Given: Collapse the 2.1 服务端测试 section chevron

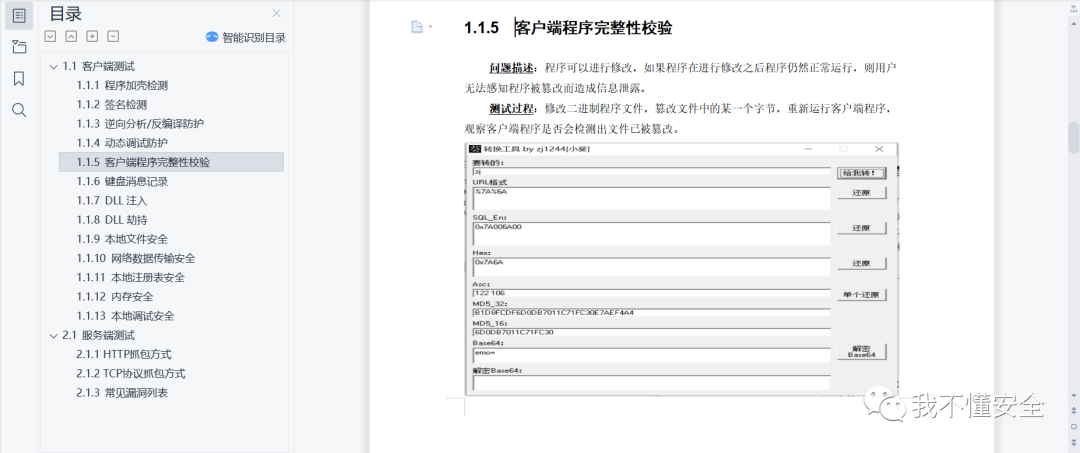Looking at the screenshot, I should click(x=54, y=336).
